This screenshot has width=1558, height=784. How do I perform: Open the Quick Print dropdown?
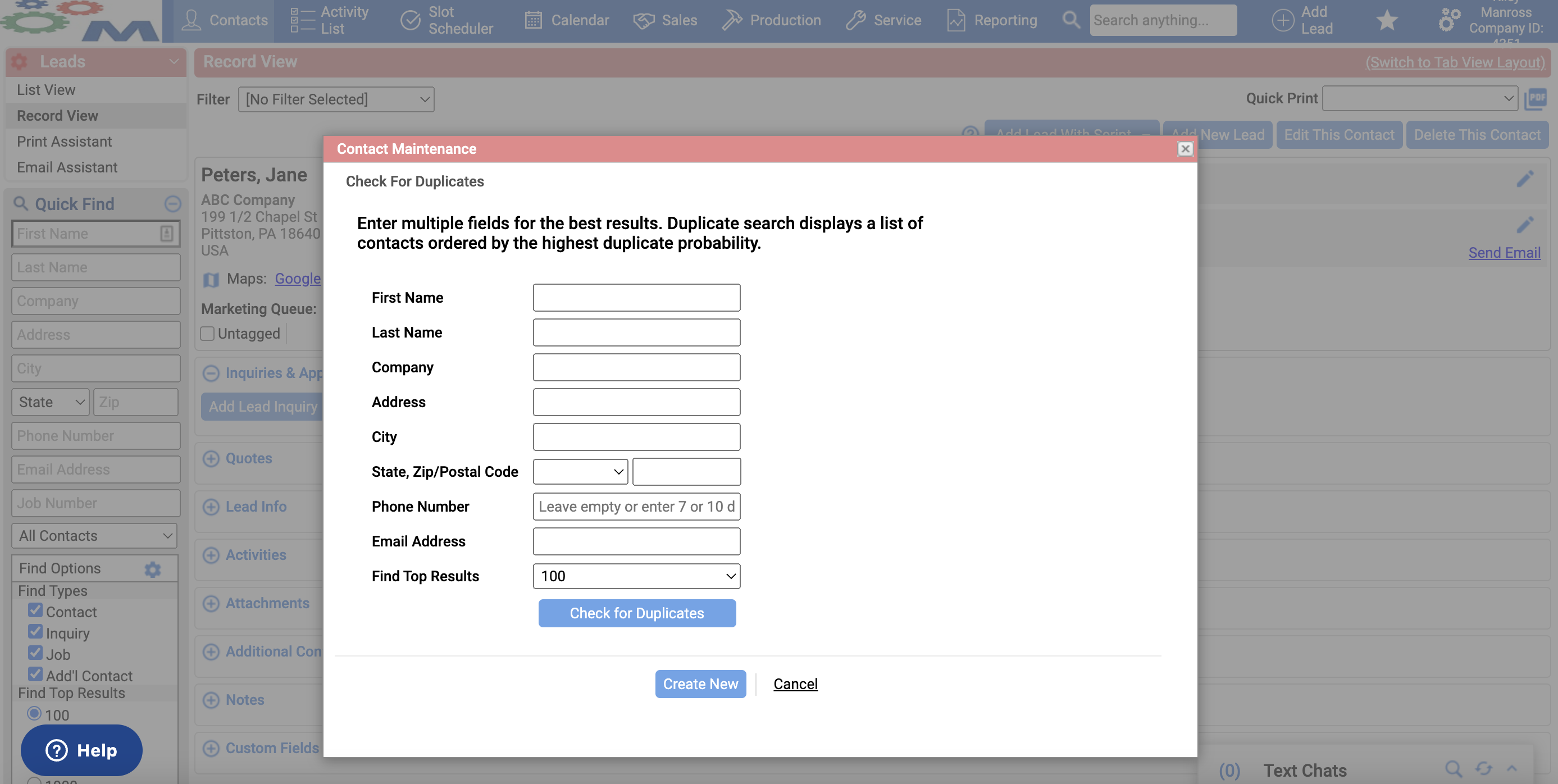1419,98
